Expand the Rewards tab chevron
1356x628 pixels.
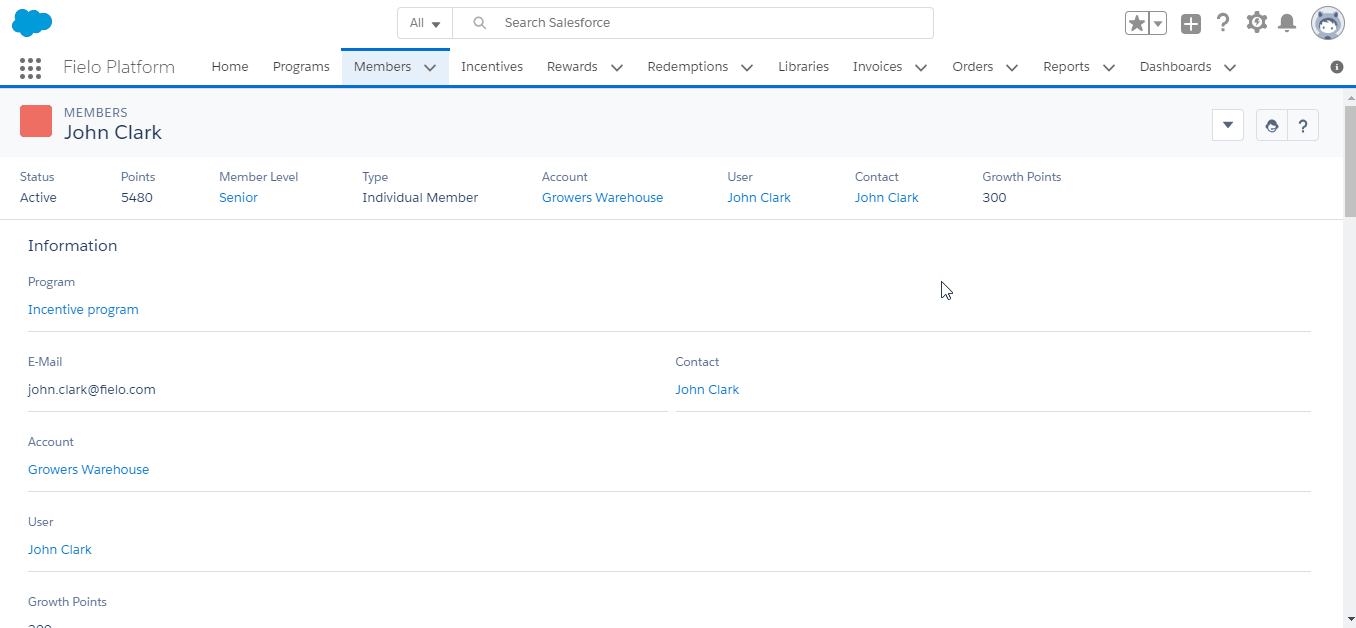(617, 67)
